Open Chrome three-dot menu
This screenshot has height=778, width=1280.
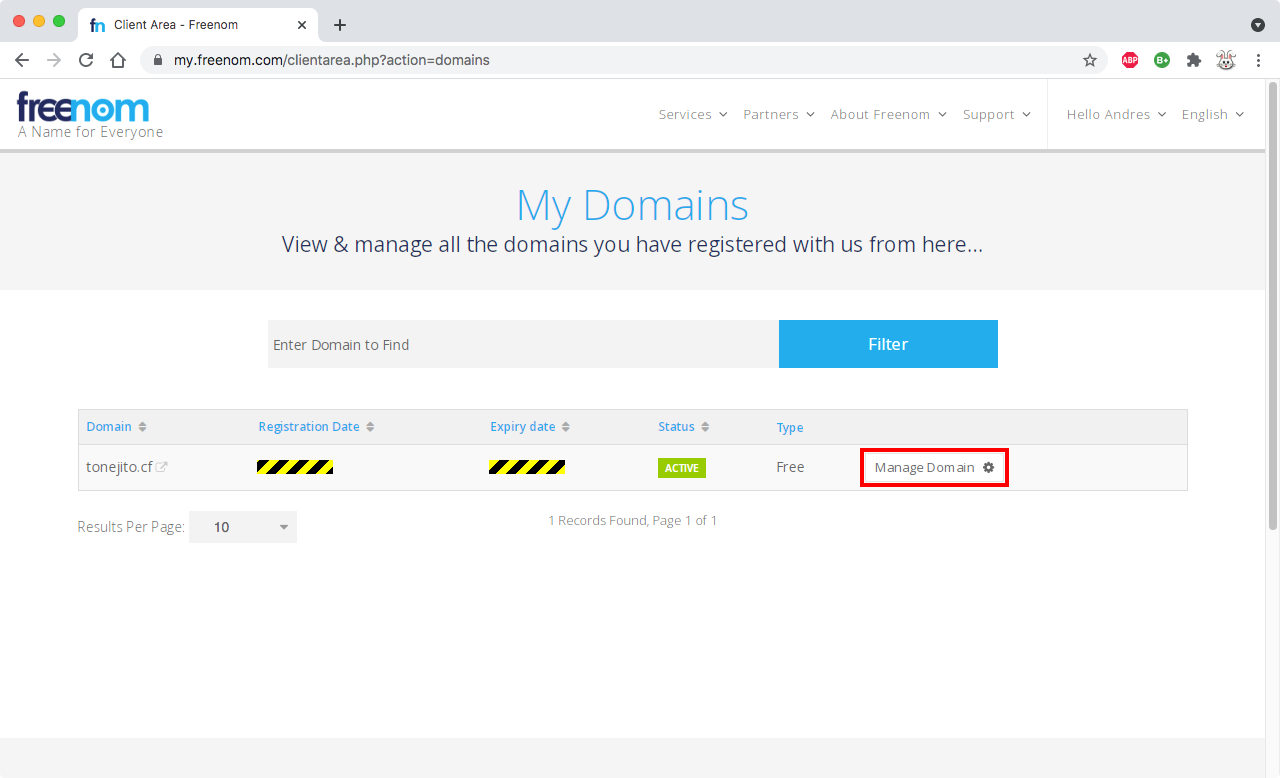[1258, 60]
